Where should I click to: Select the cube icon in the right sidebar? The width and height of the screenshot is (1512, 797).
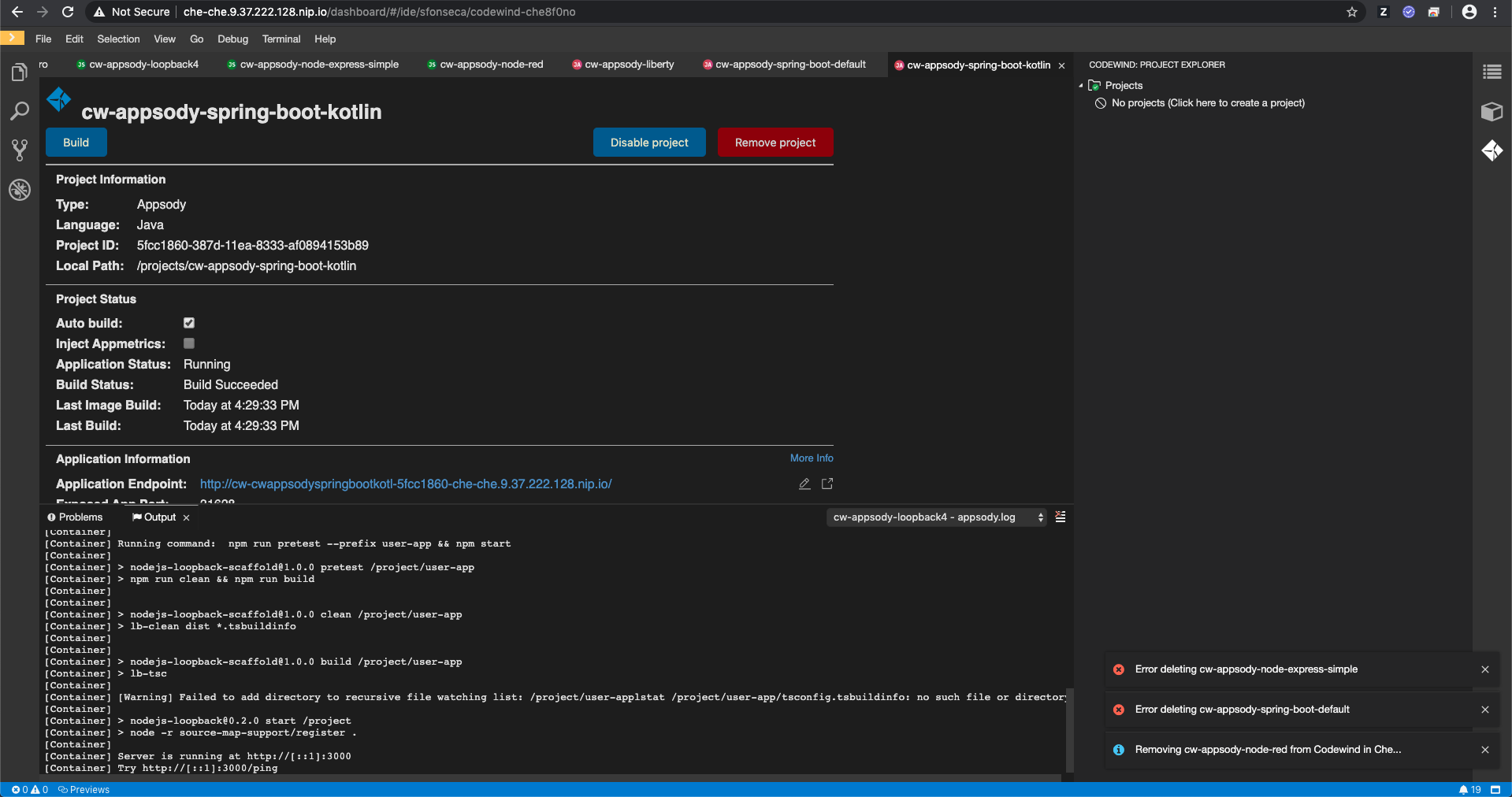pos(1492,112)
